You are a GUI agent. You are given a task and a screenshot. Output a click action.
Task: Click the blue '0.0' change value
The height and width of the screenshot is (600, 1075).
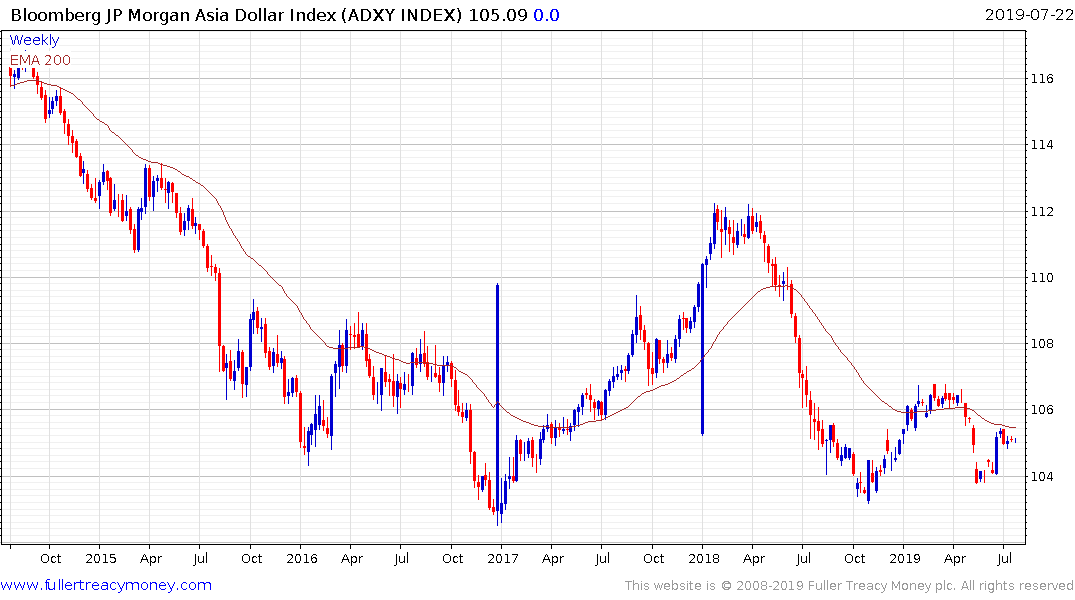546,14
